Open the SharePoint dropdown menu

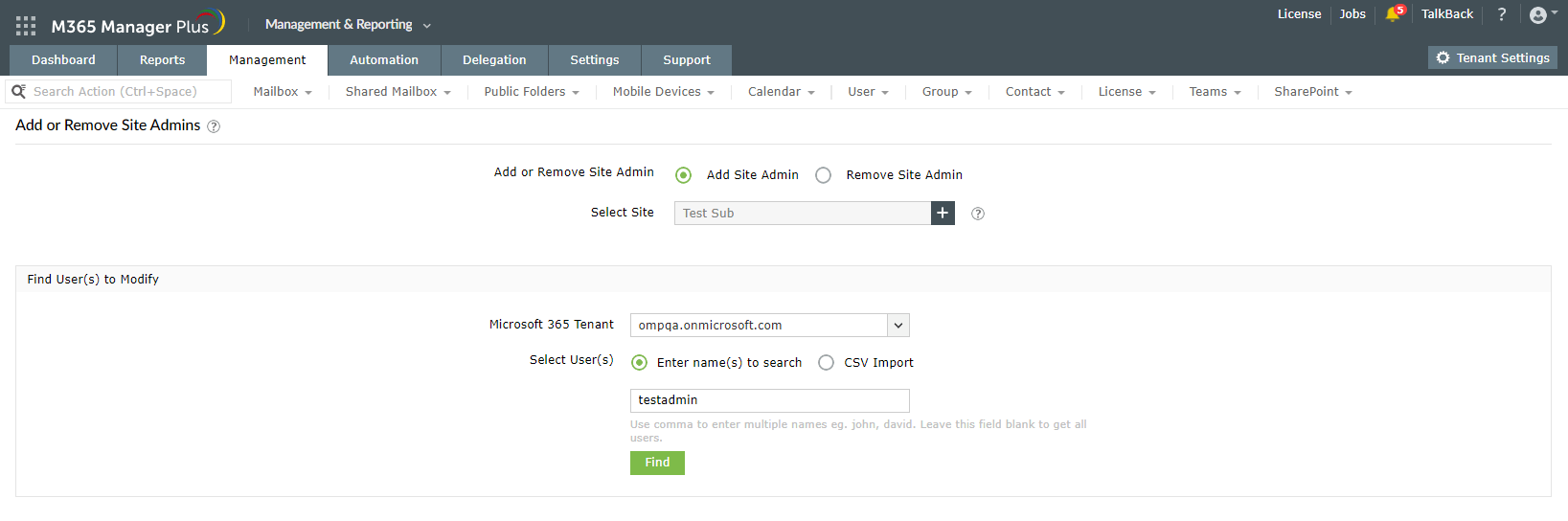[1313, 92]
